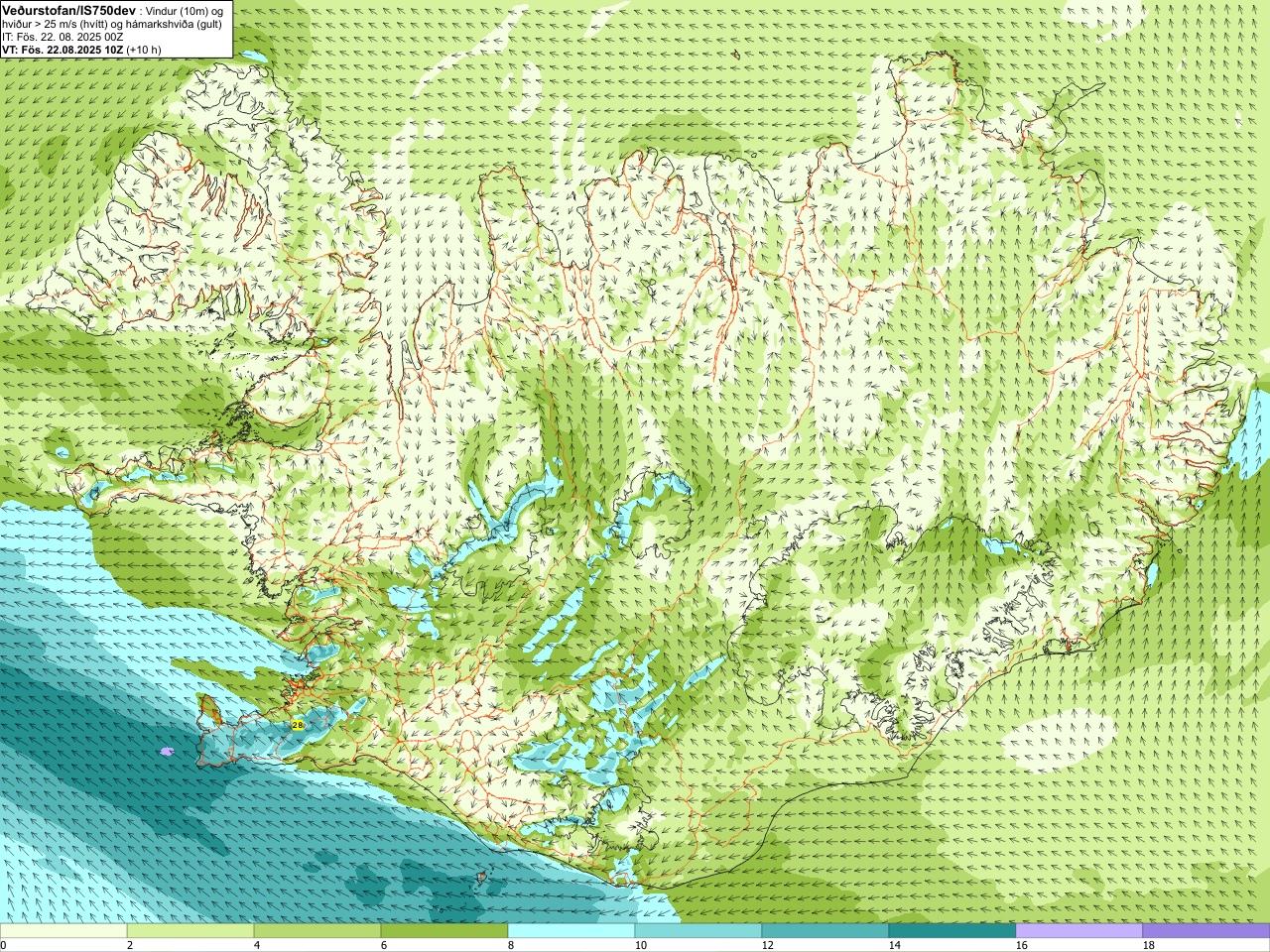The width and height of the screenshot is (1270, 952).
Task: Click the legend scale label 12
Action: pos(768,945)
